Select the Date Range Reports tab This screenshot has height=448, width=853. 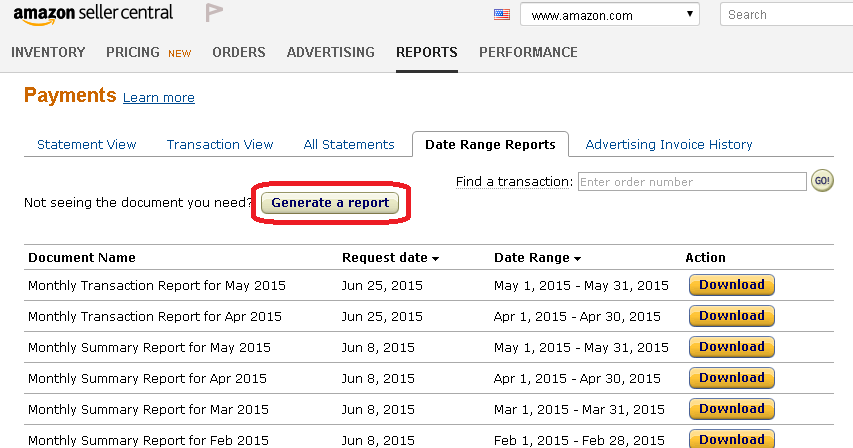pos(490,145)
